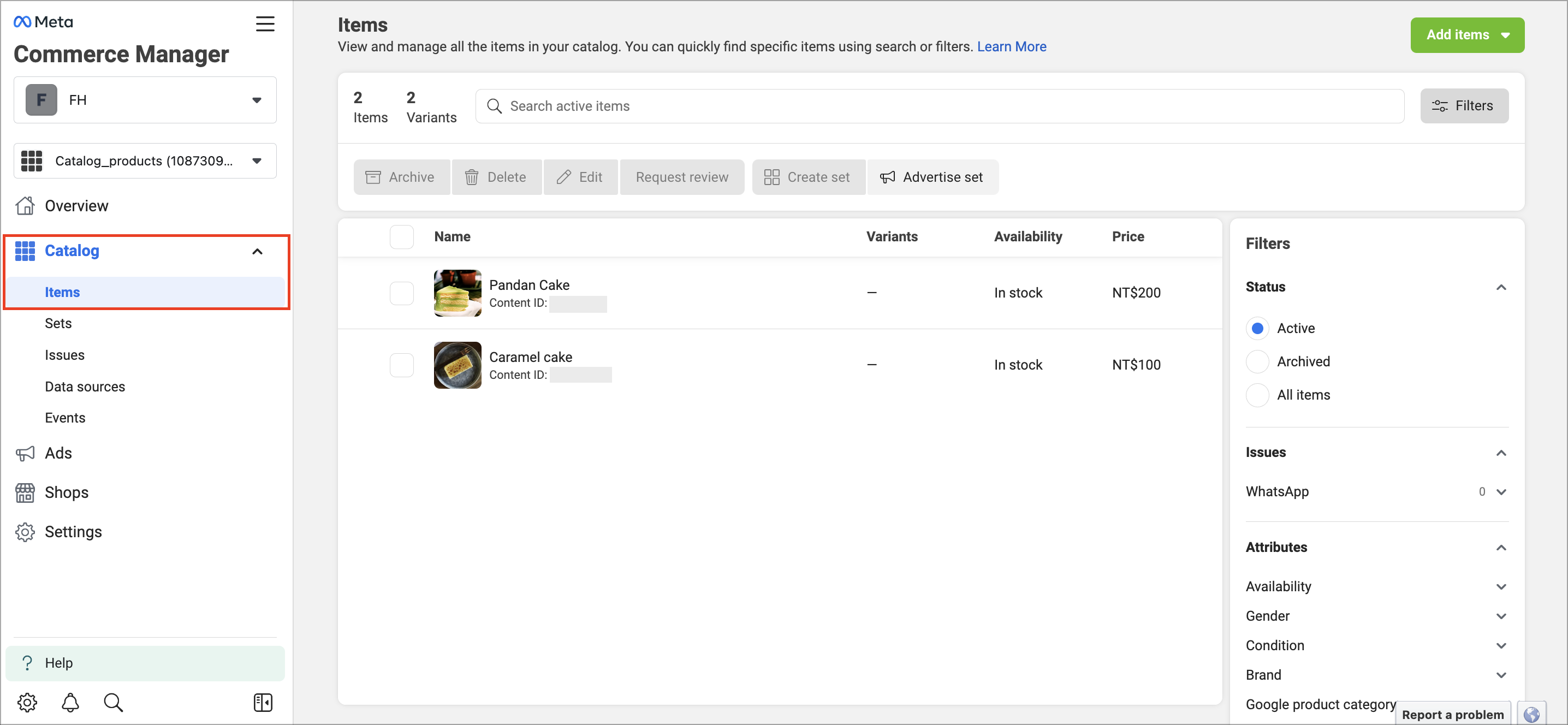Open Items under Catalog
Viewport: 1568px width, 725px height.
point(145,292)
